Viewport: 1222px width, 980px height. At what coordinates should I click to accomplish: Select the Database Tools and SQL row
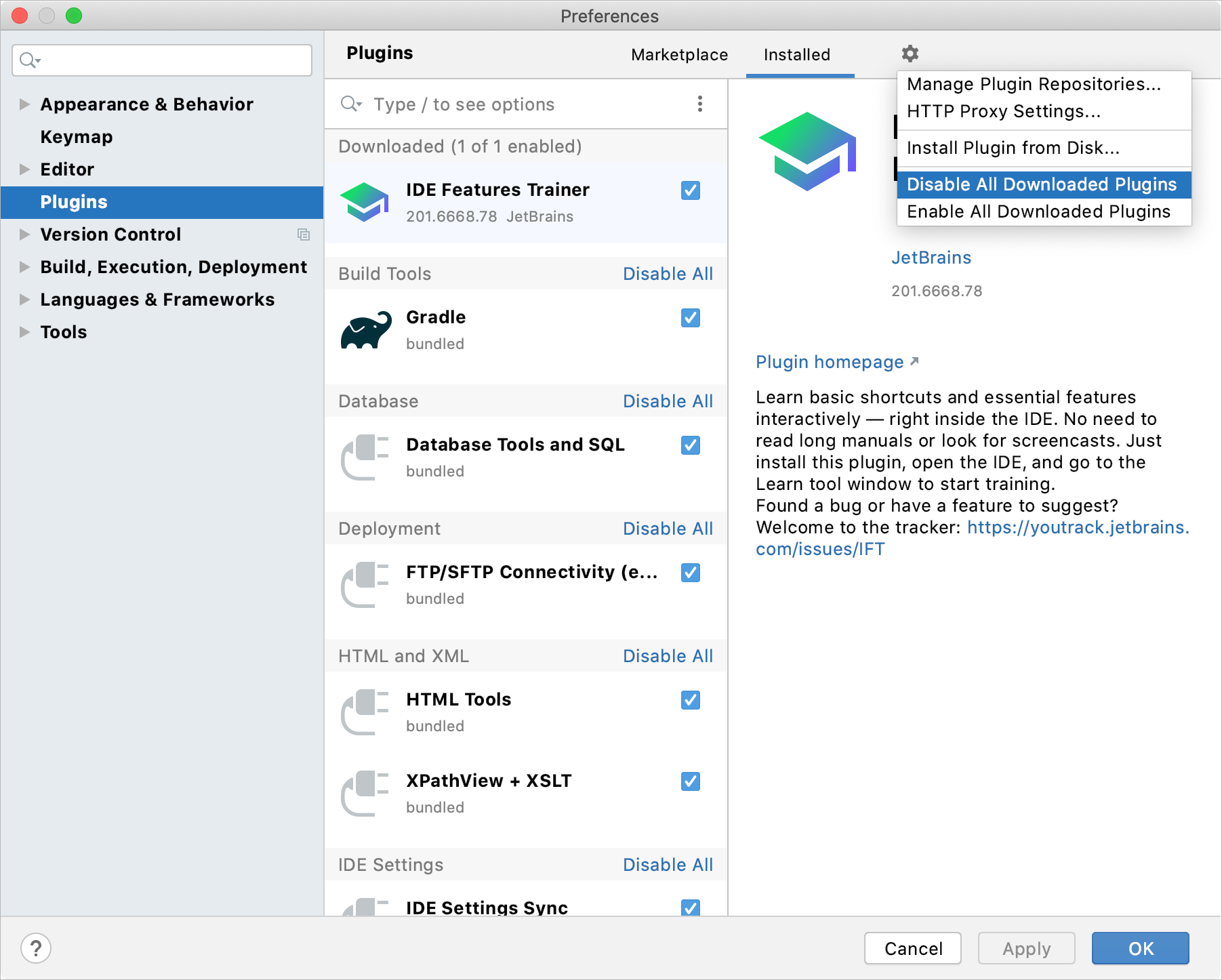pyautogui.click(x=526, y=457)
